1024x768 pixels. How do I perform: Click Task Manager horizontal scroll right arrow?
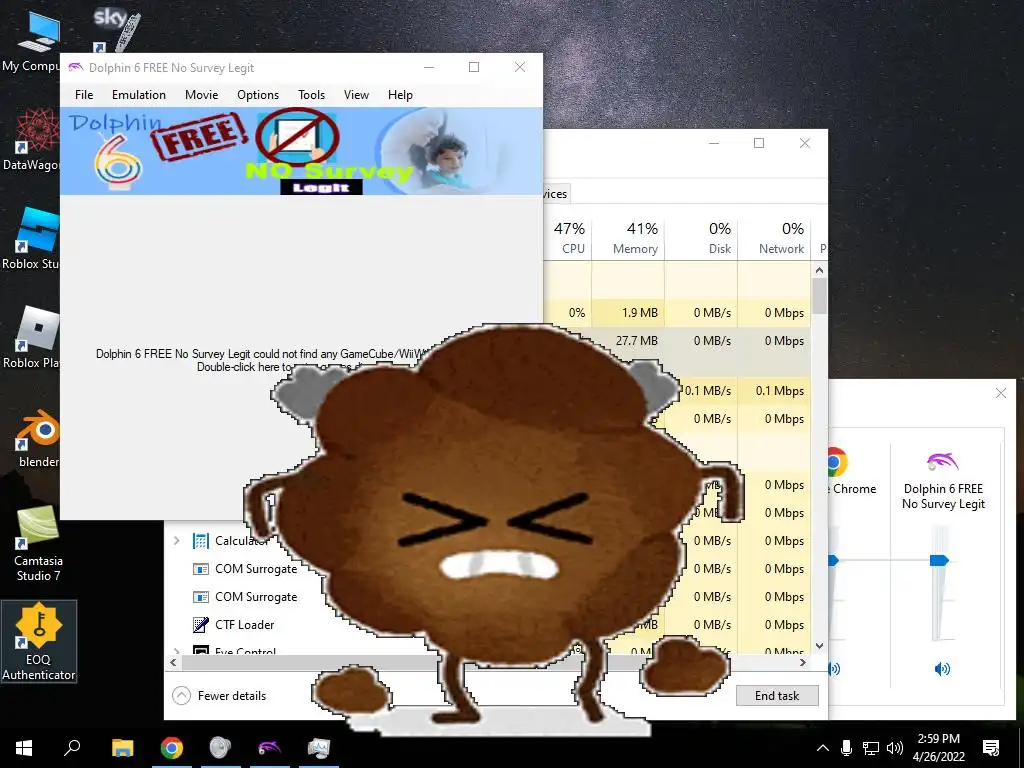803,662
